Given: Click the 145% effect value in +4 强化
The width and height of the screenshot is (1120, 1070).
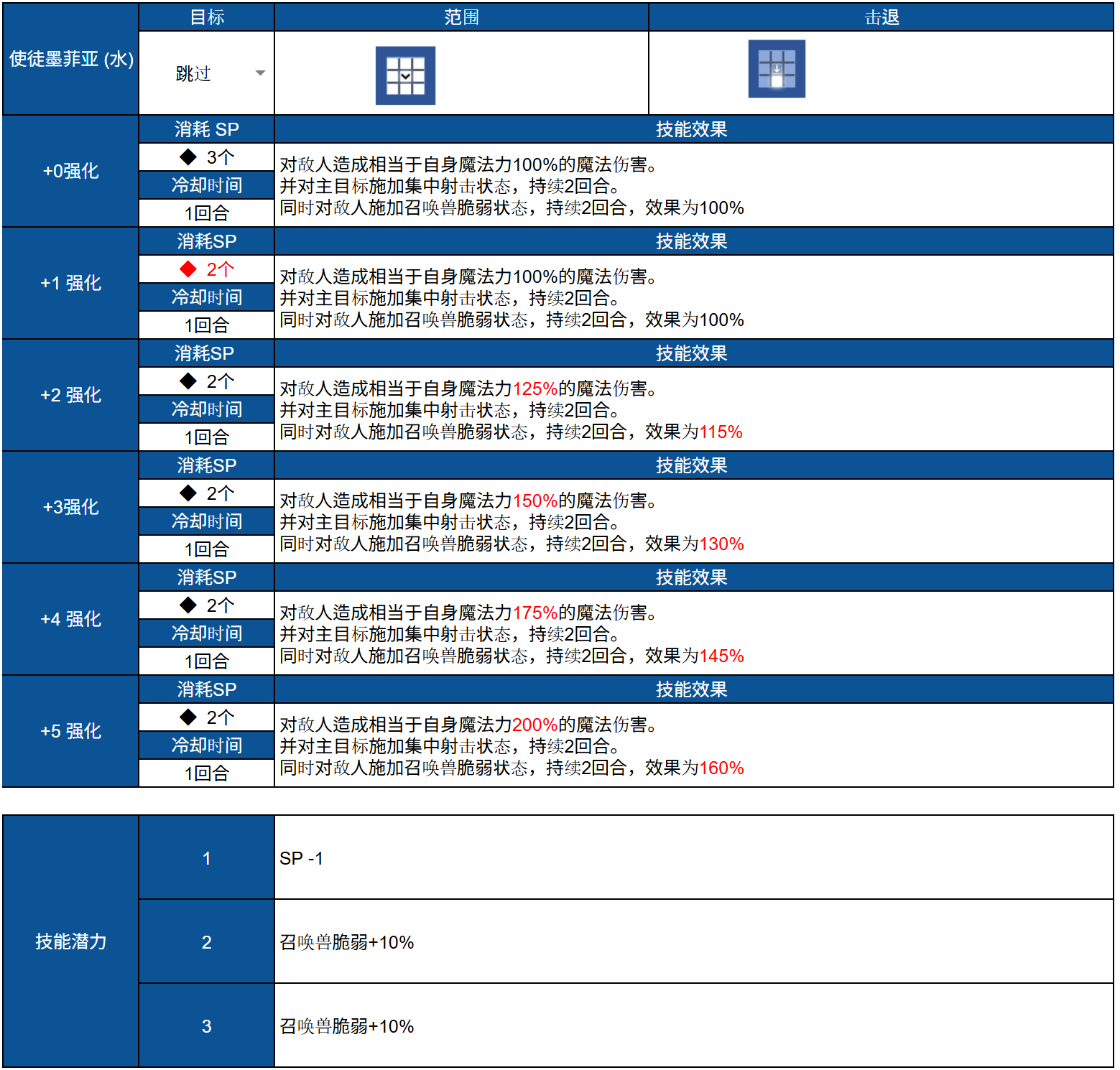Looking at the screenshot, I should (721, 656).
